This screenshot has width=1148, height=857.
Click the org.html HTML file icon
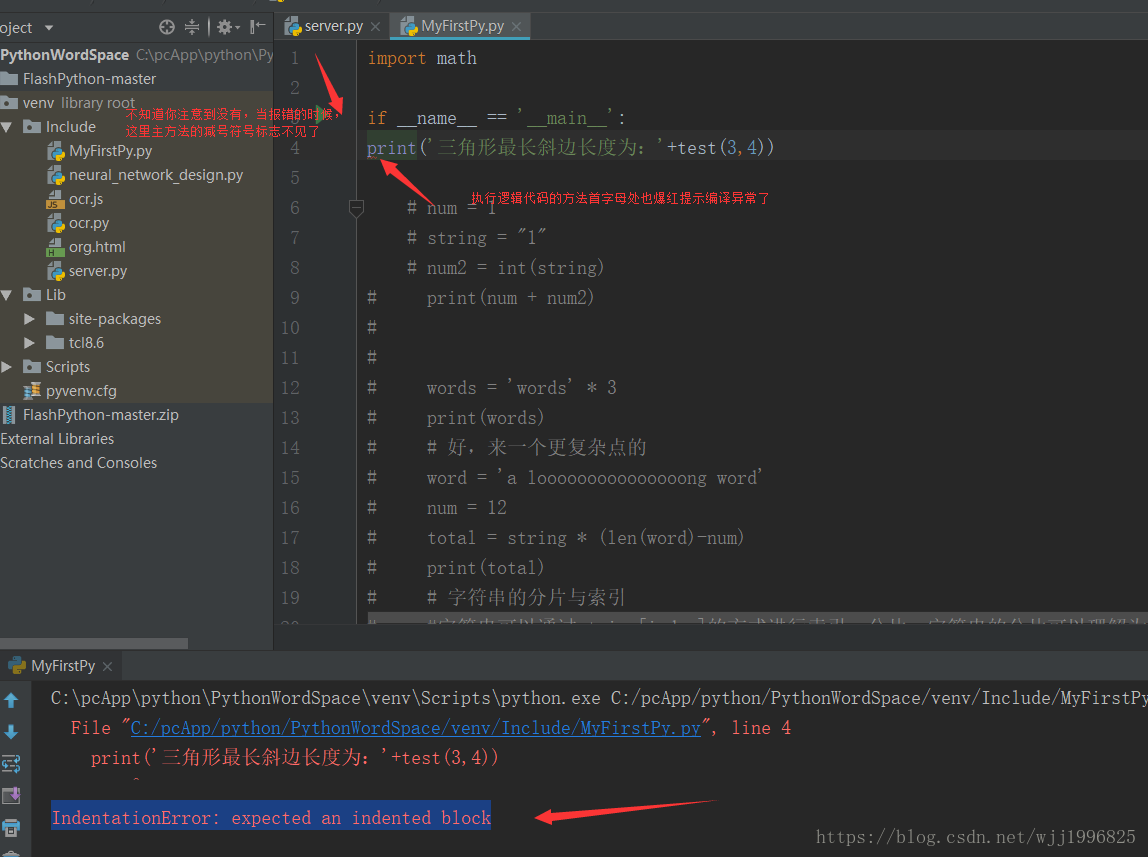click(x=56, y=247)
